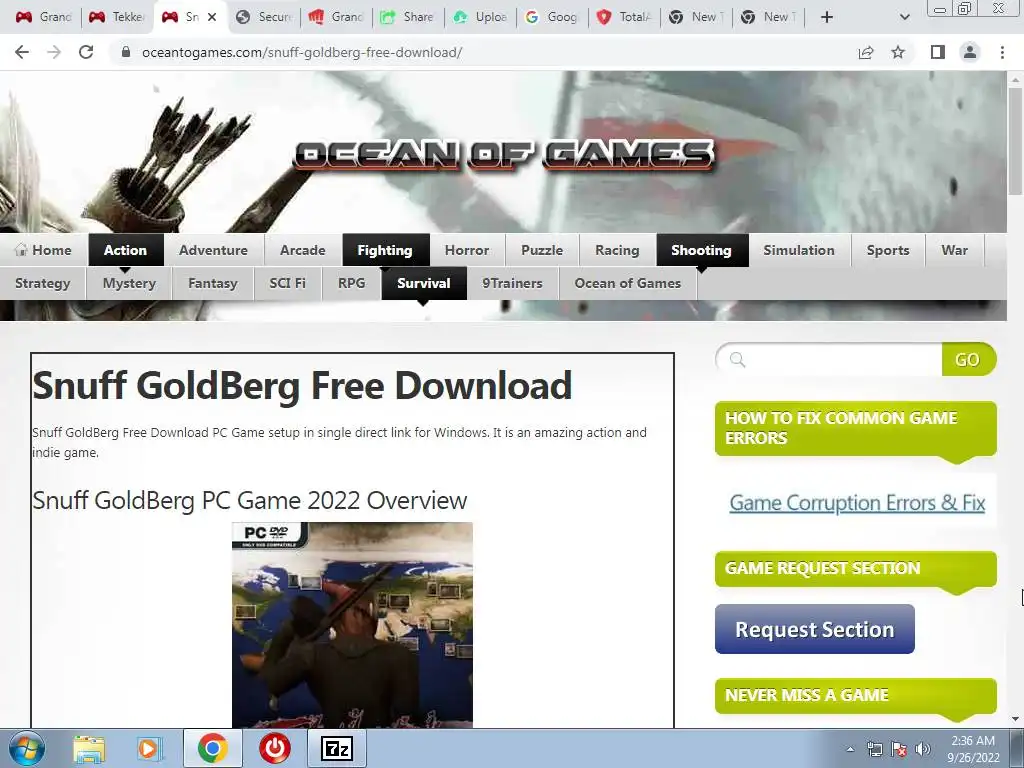Open the SCI Fi category
Image resolution: width=1024 pixels, height=768 pixels.
[x=287, y=283]
